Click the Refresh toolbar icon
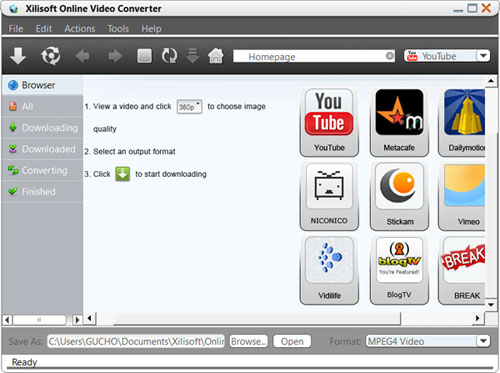Viewport: 500px width, 373px height. coord(169,56)
